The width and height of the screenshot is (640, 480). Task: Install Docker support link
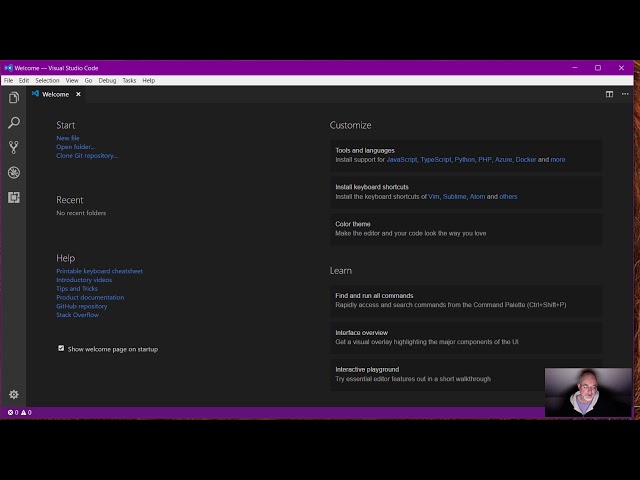click(x=526, y=160)
